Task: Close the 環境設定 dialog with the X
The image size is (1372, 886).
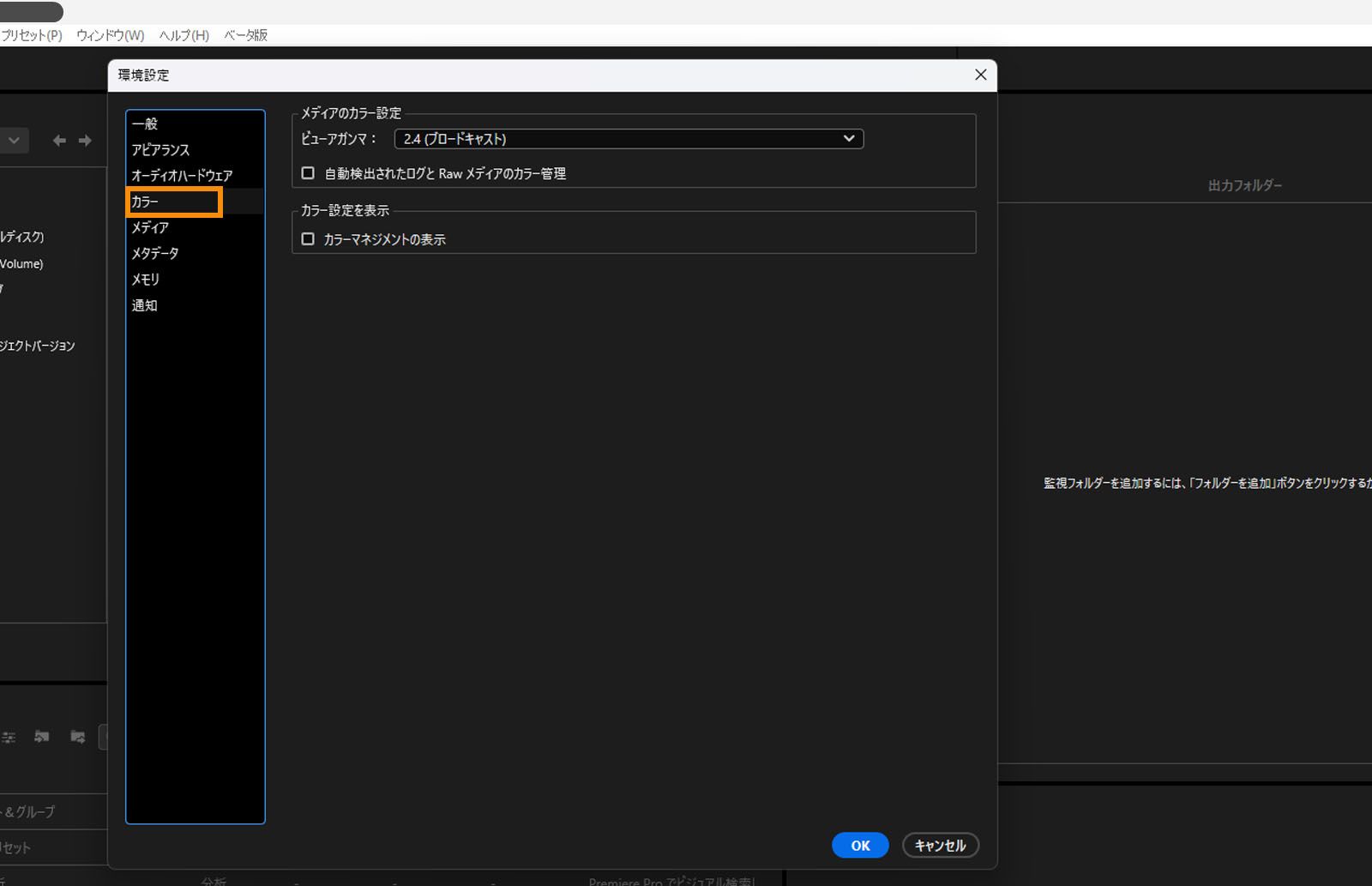Action: coord(981,75)
